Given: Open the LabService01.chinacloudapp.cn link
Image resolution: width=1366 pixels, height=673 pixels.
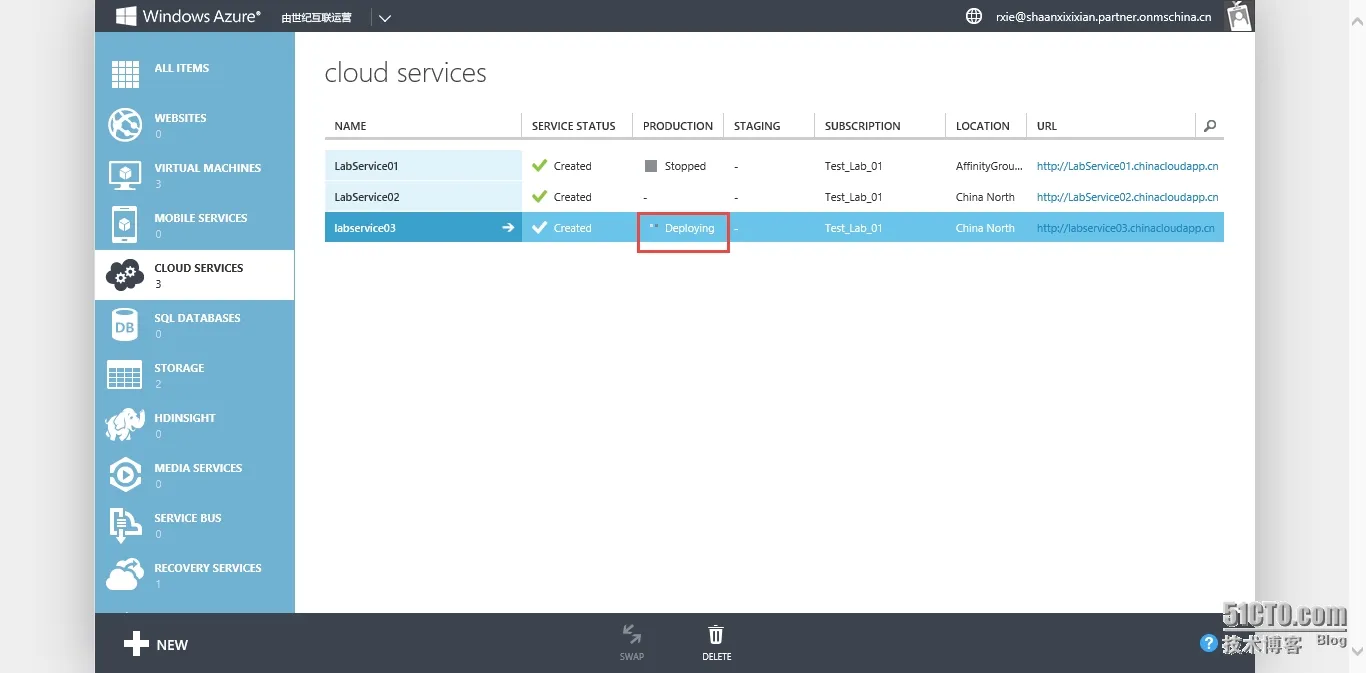Looking at the screenshot, I should click(1127, 166).
